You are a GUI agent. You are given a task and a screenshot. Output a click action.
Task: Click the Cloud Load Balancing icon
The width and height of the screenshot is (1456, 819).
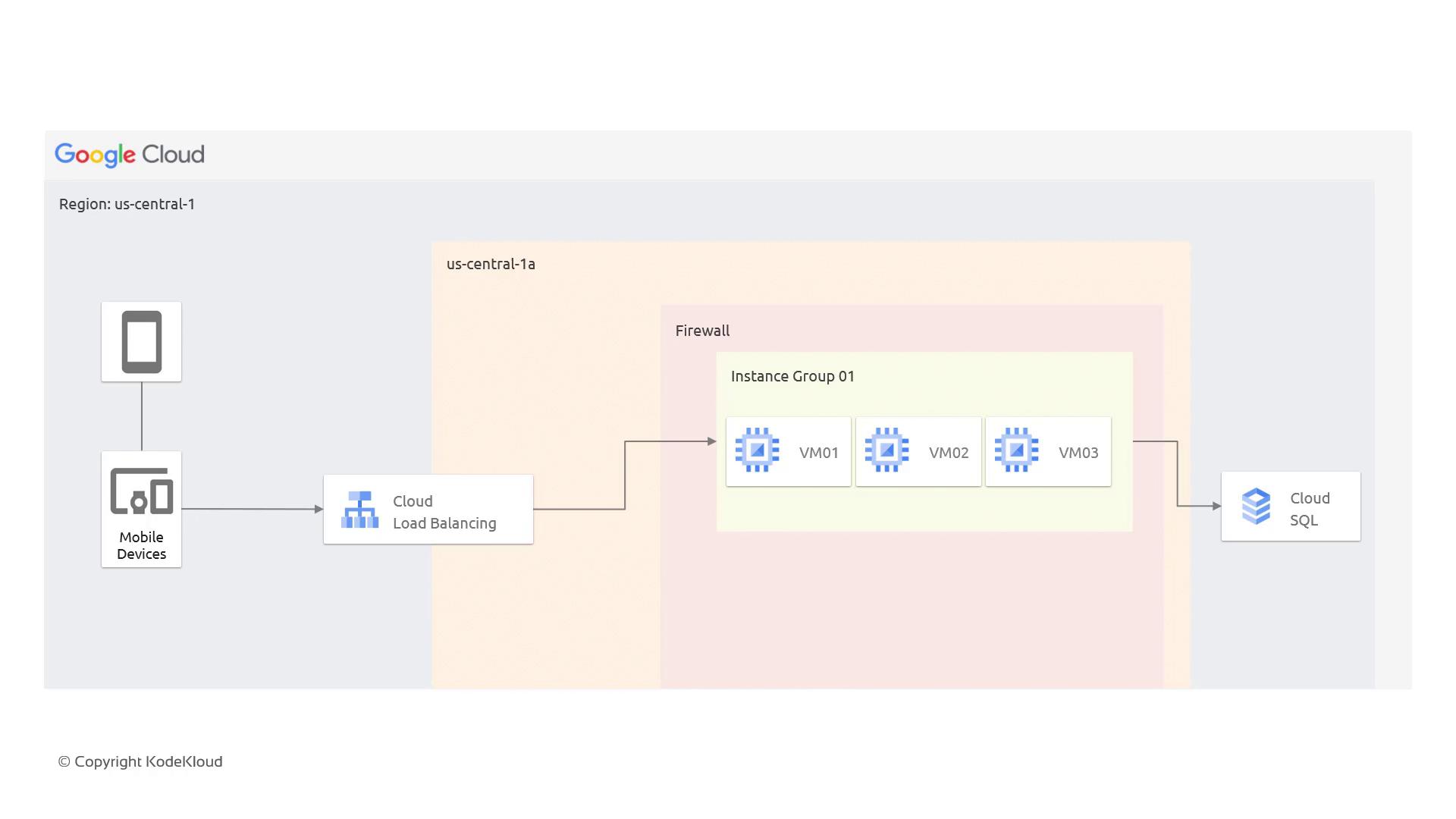point(359,510)
